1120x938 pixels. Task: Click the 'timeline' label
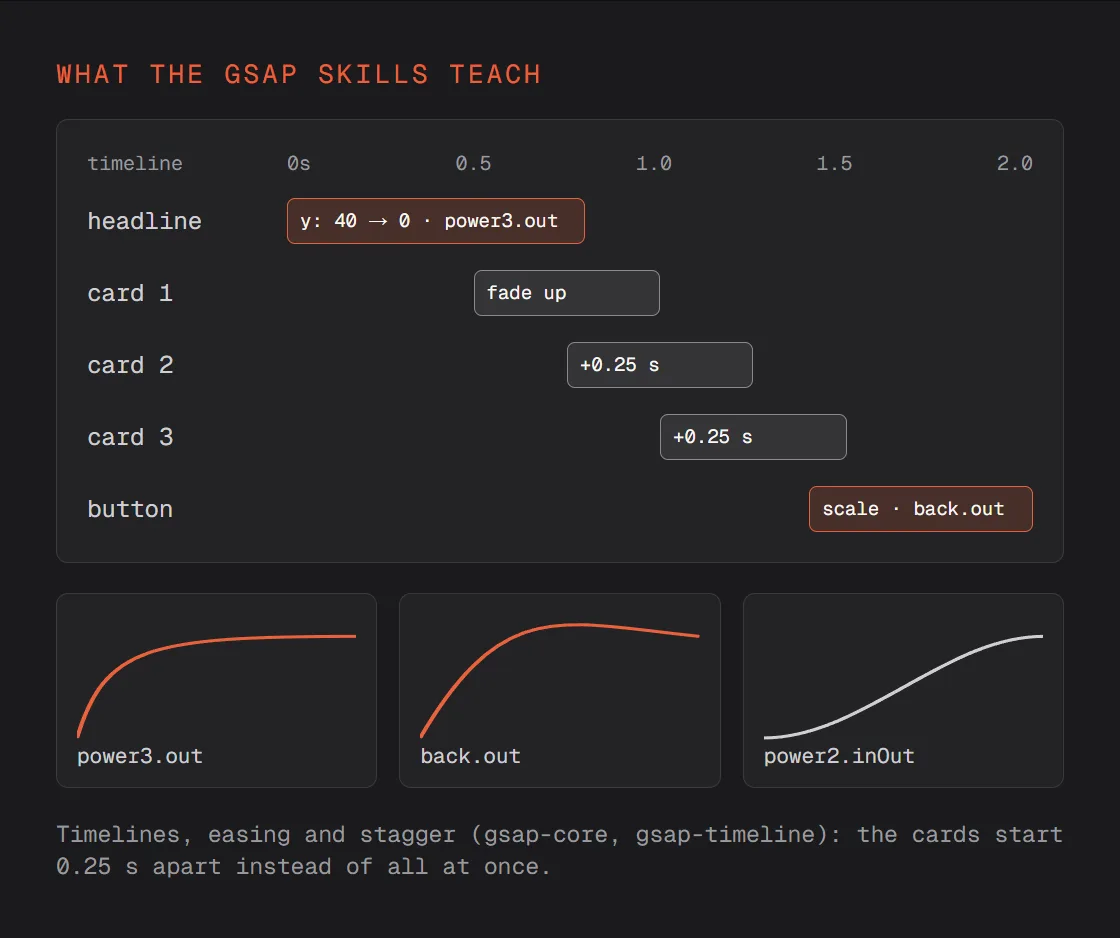click(135, 164)
